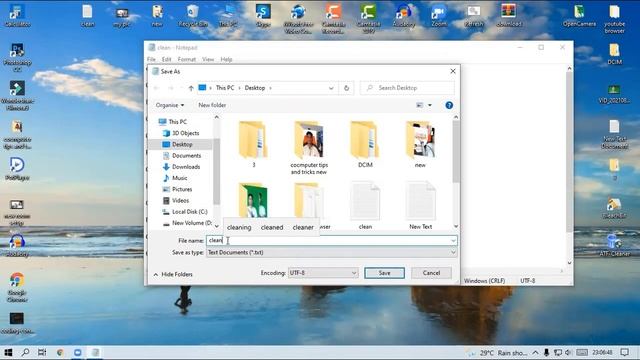Select the 'cleaning' autocomplete suggestion
Viewport: 640px width, 360px height.
click(239, 227)
